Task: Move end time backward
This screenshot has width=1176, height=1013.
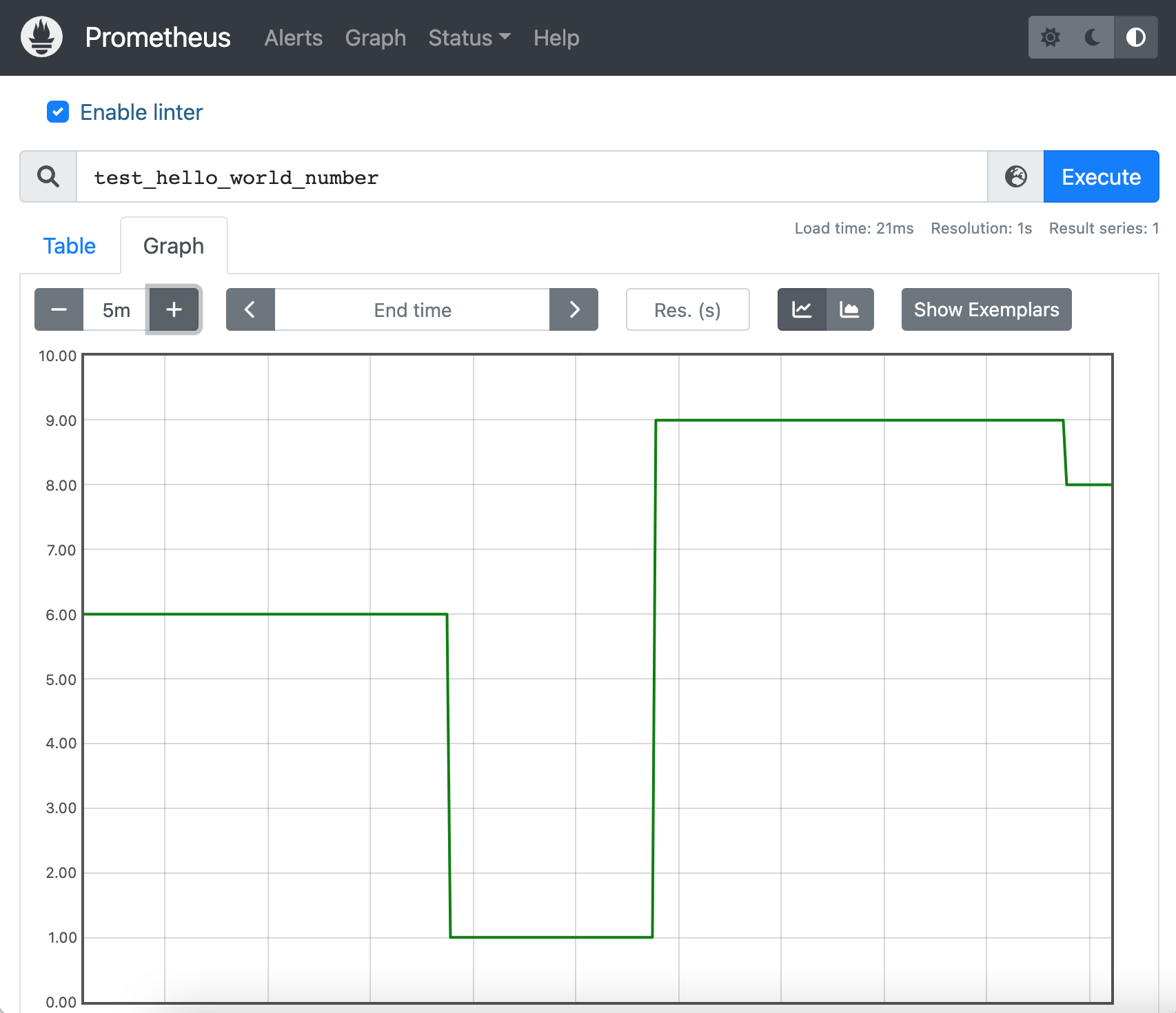Action: coord(250,309)
